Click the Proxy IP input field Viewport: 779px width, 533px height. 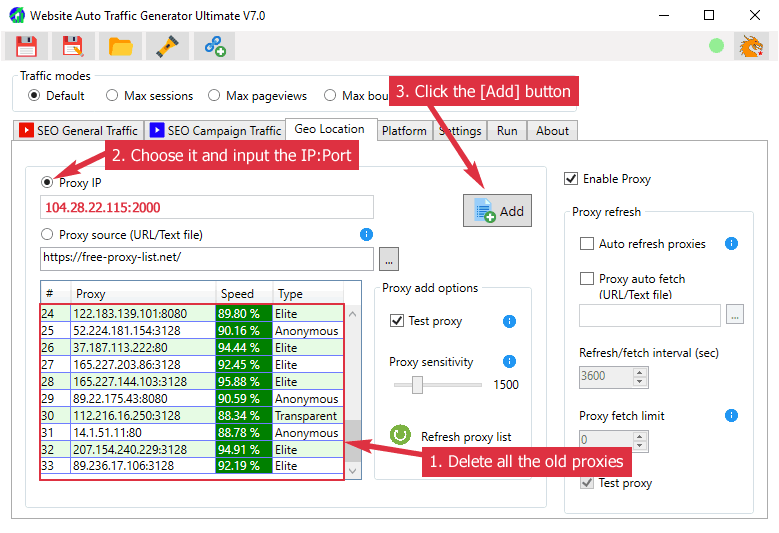[207, 207]
